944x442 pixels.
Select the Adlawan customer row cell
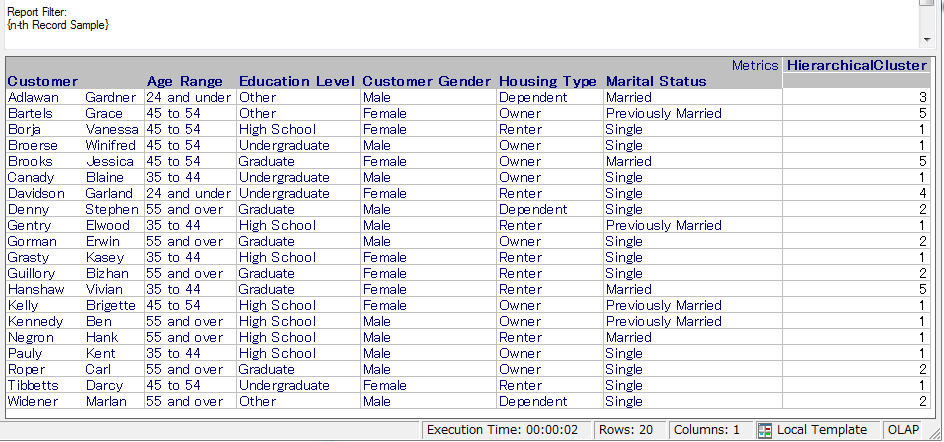(x=35, y=98)
